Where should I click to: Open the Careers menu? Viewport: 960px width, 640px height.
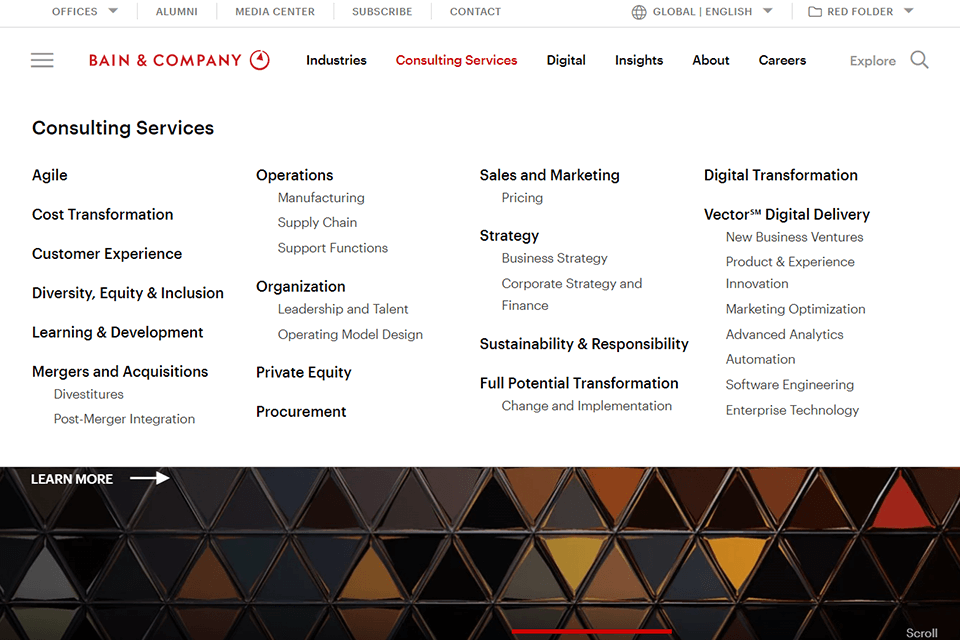[x=782, y=60]
